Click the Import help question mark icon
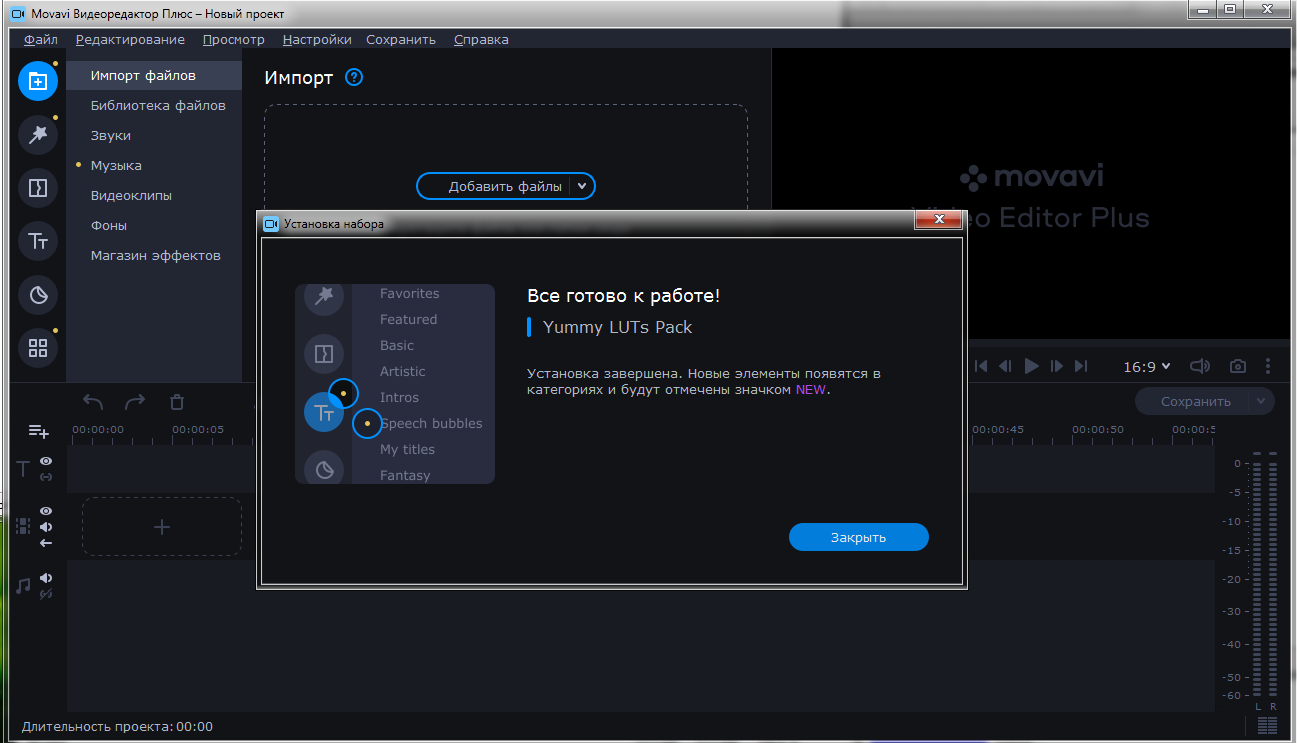 [354, 77]
